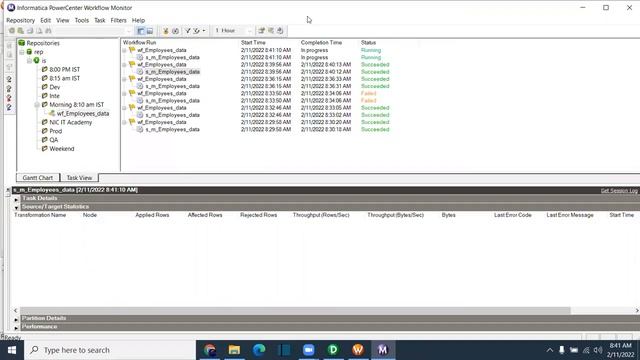Screen dimensions: 640x360
Task: Open Zoom from the taskbar
Action: [x=309, y=350]
